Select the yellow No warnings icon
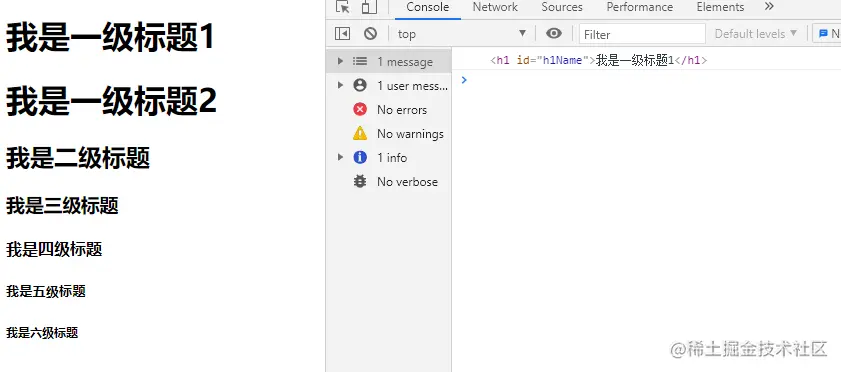841x372 pixels. point(360,133)
